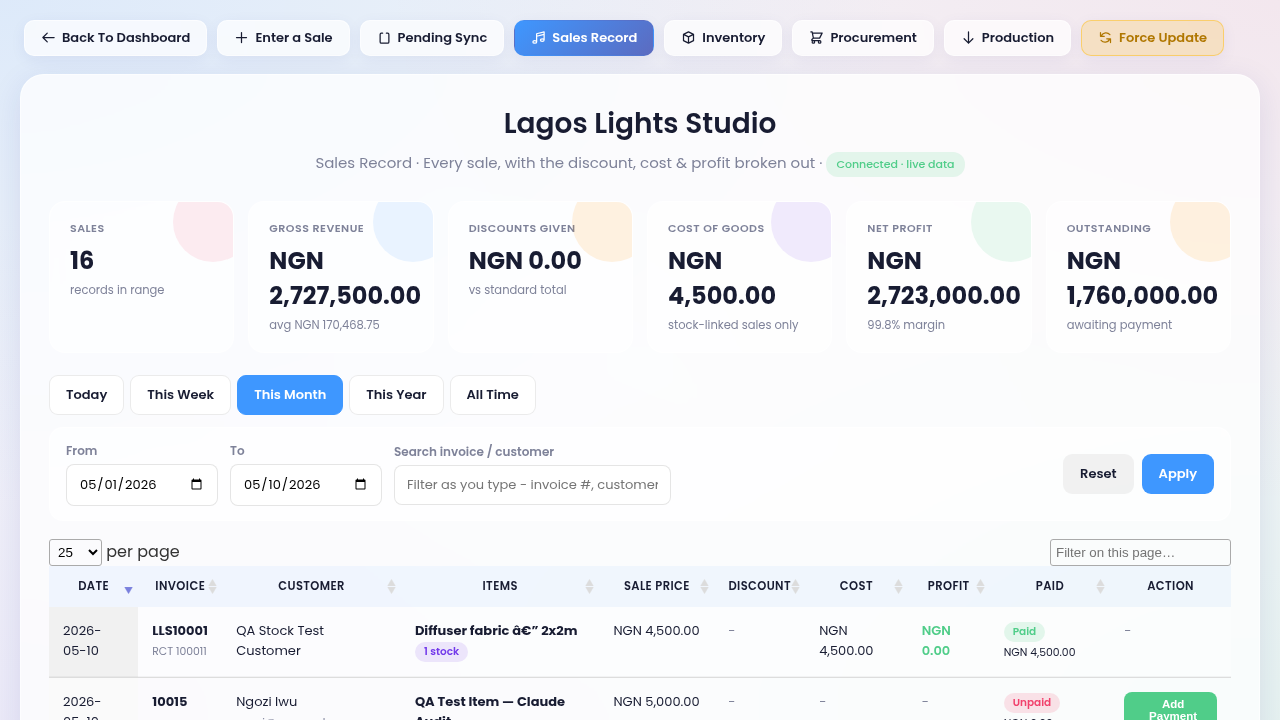The width and height of the screenshot is (1280, 720).
Task: Click invoice number LLS10001
Action: (x=180, y=631)
